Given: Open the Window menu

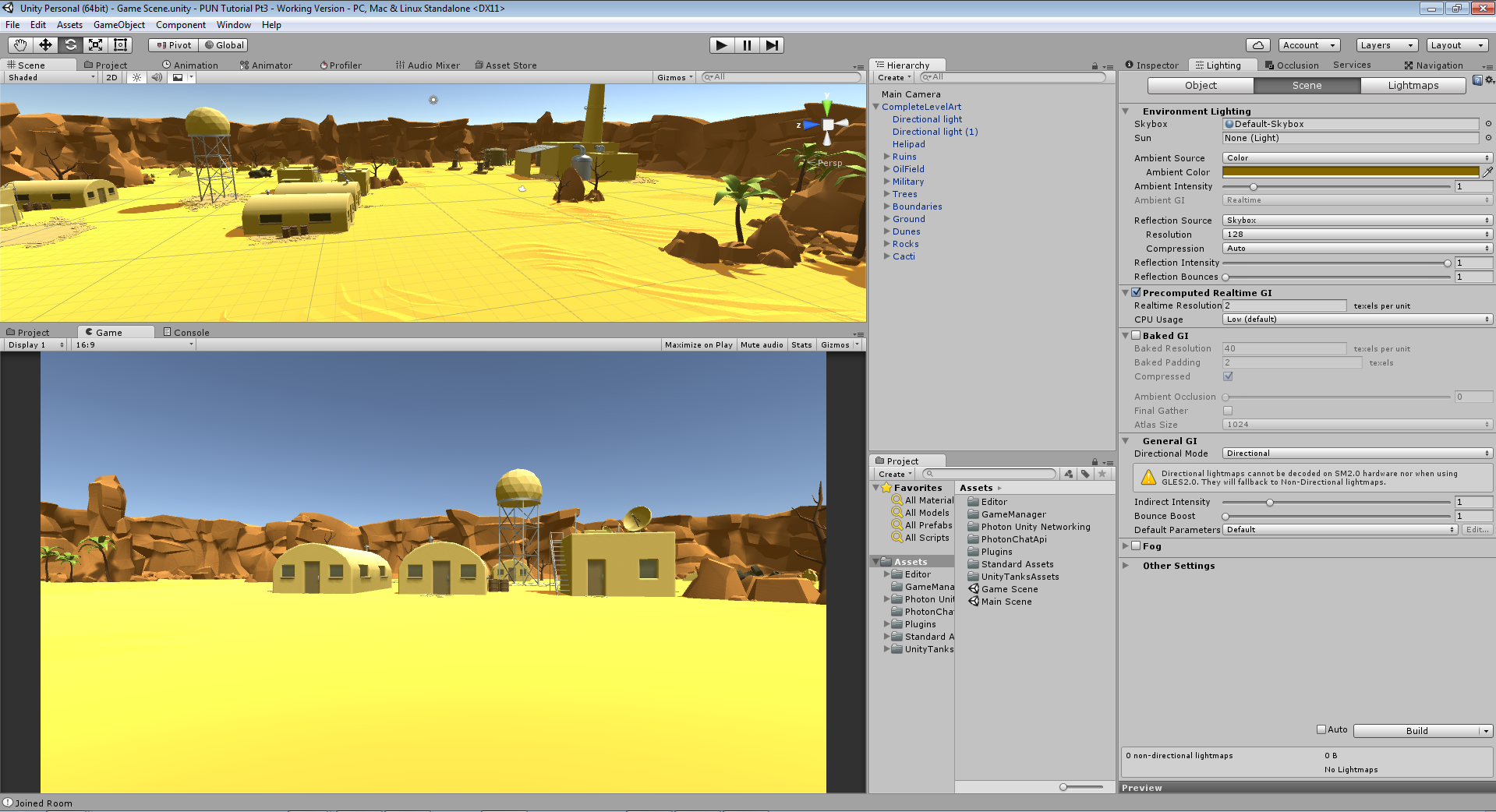Looking at the screenshot, I should coord(234,25).
